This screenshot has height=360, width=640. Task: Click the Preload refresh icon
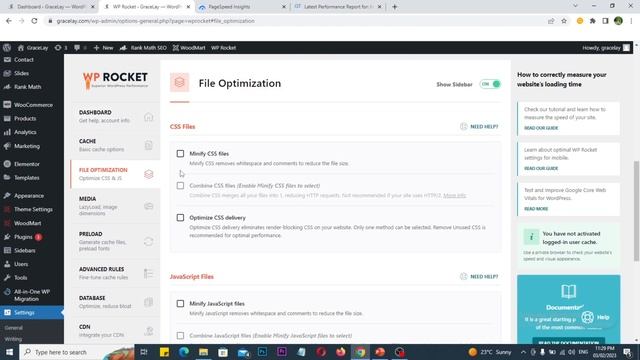click(x=149, y=242)
